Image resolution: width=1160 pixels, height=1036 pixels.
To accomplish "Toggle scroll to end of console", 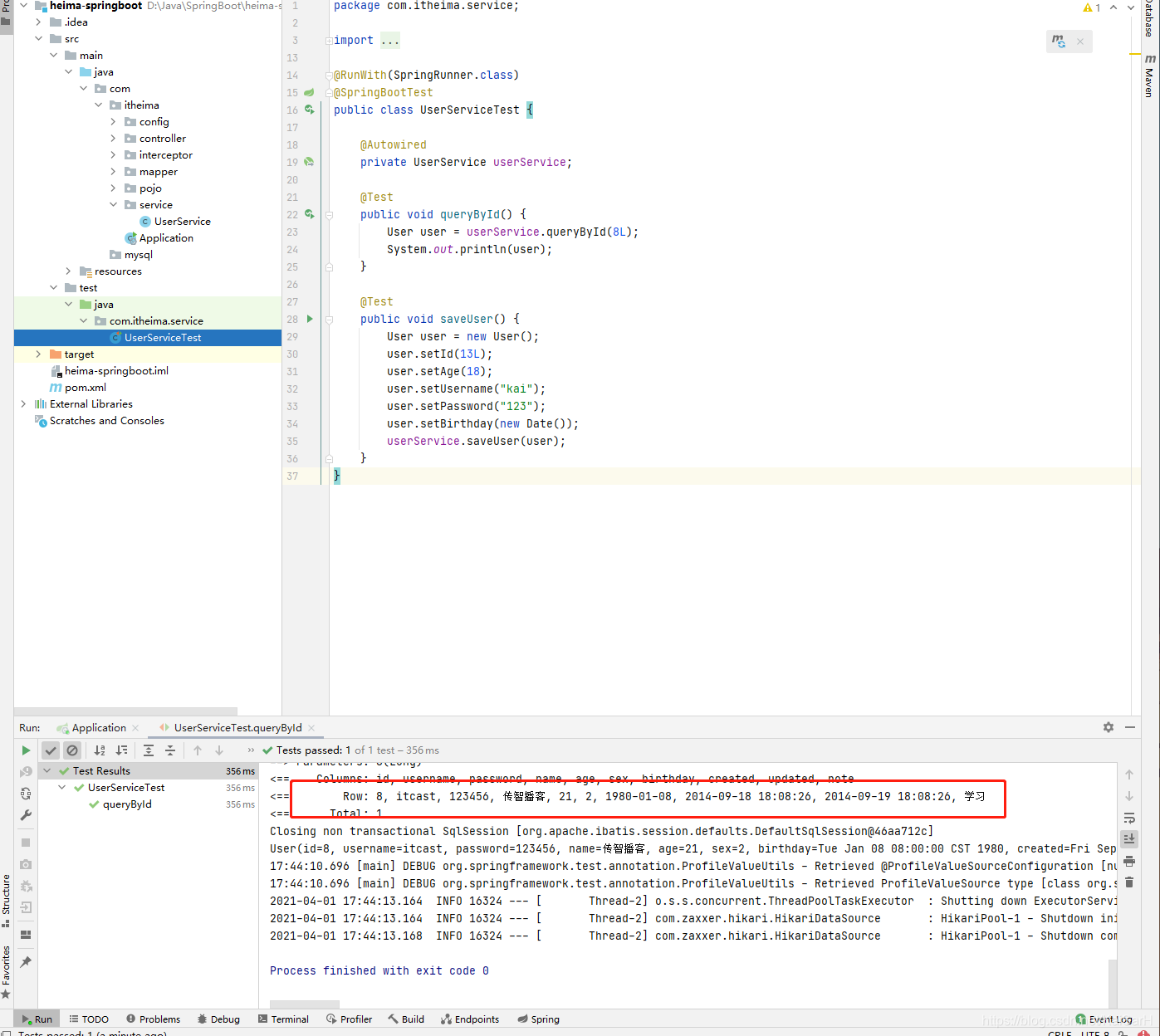I will [1129, 839].
